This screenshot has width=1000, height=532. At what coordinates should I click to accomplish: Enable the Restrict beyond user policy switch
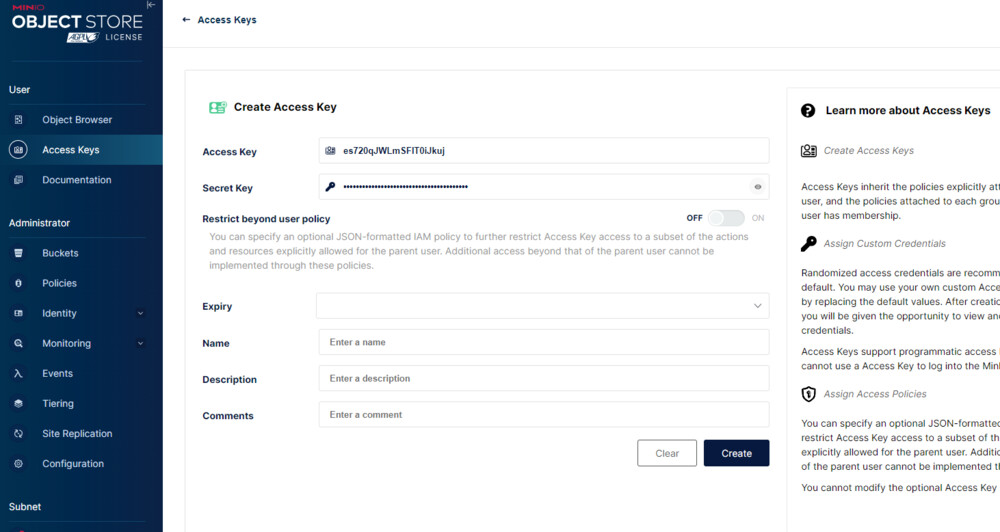(727, 218)
